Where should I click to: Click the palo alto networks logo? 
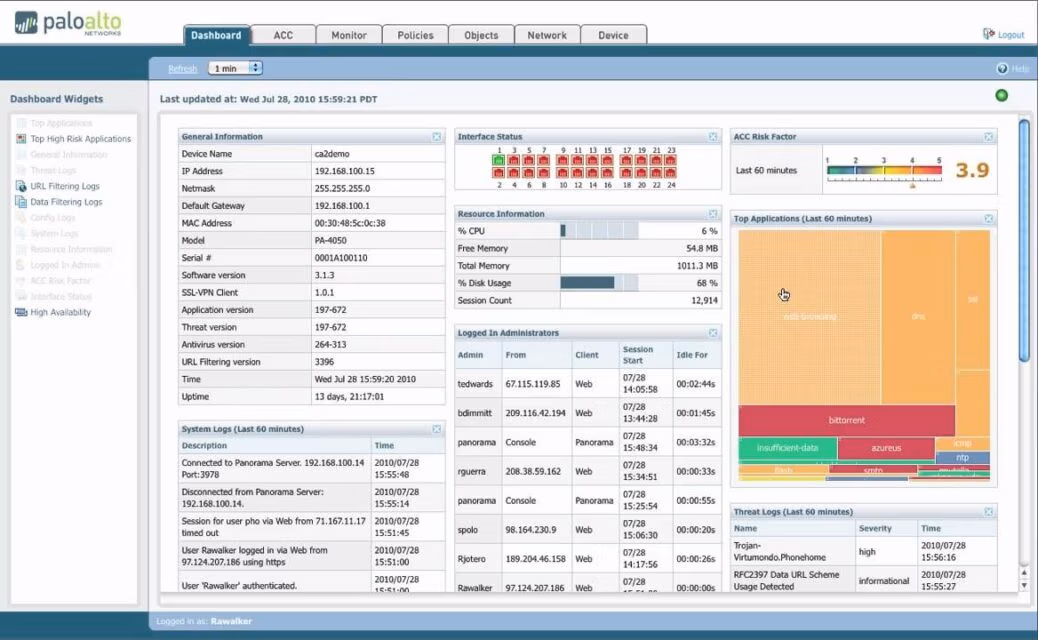[62, 23]
